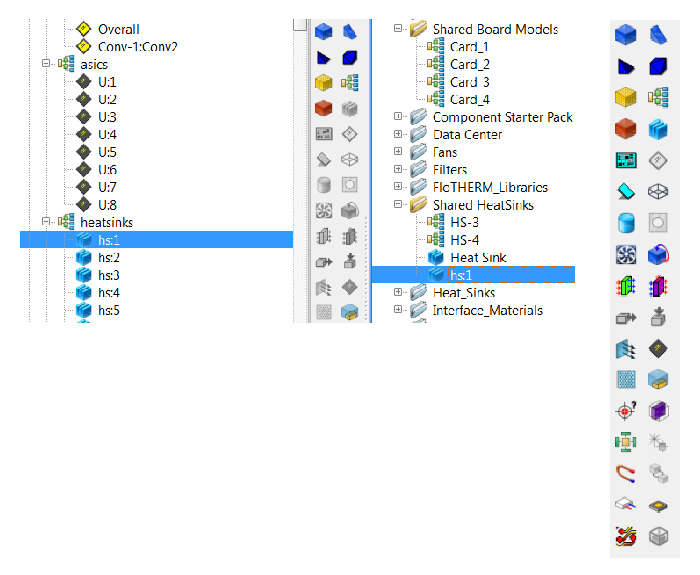Create a purple Region volume
The image size is (700, 575).
click(658, 411)
